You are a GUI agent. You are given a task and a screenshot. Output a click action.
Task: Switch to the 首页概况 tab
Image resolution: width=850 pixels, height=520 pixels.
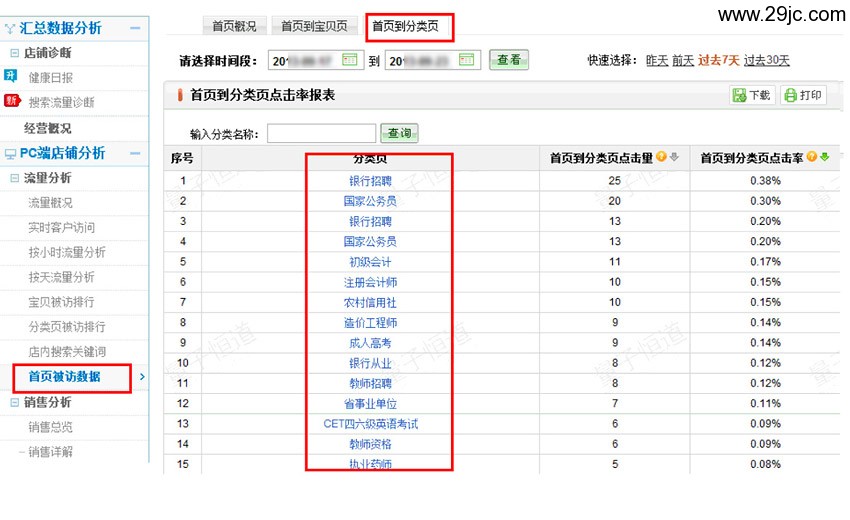pyautogui.click(x=234, y=26)
